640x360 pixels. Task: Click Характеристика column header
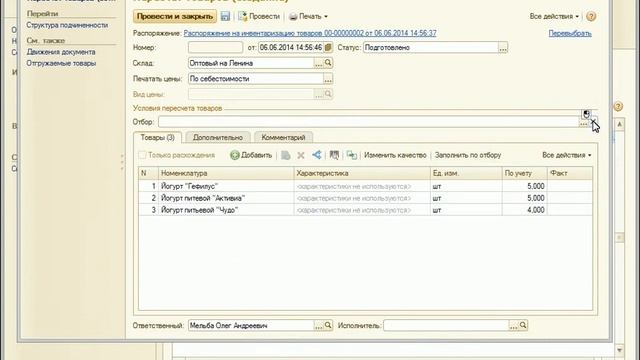(x=362, y=173)
